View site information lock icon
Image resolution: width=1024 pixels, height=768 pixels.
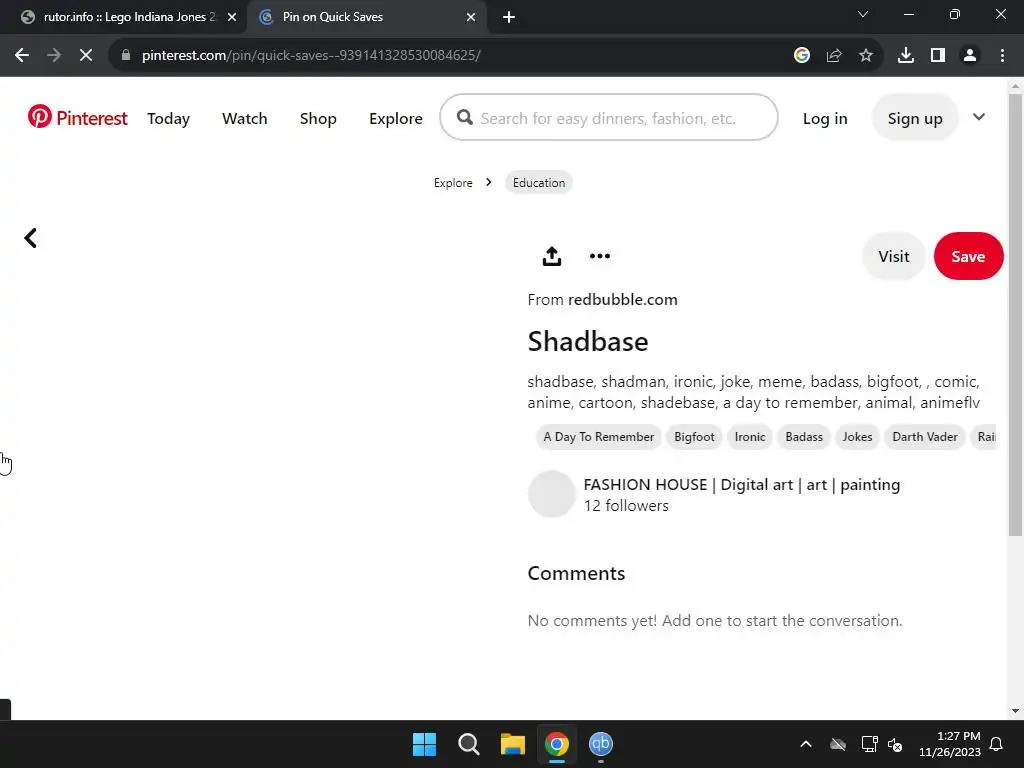(x=126, y=56)
